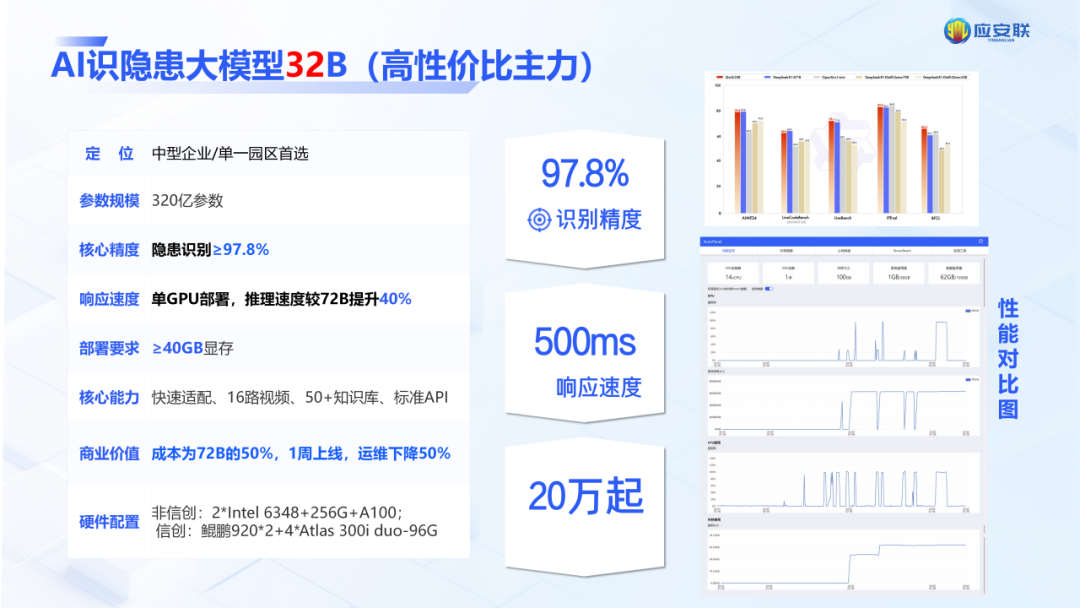Image resolution: width=1080 pixels, height=608 pixels.
Task: Click the 100GB memory stat card
Action: [x=844, y=273]
